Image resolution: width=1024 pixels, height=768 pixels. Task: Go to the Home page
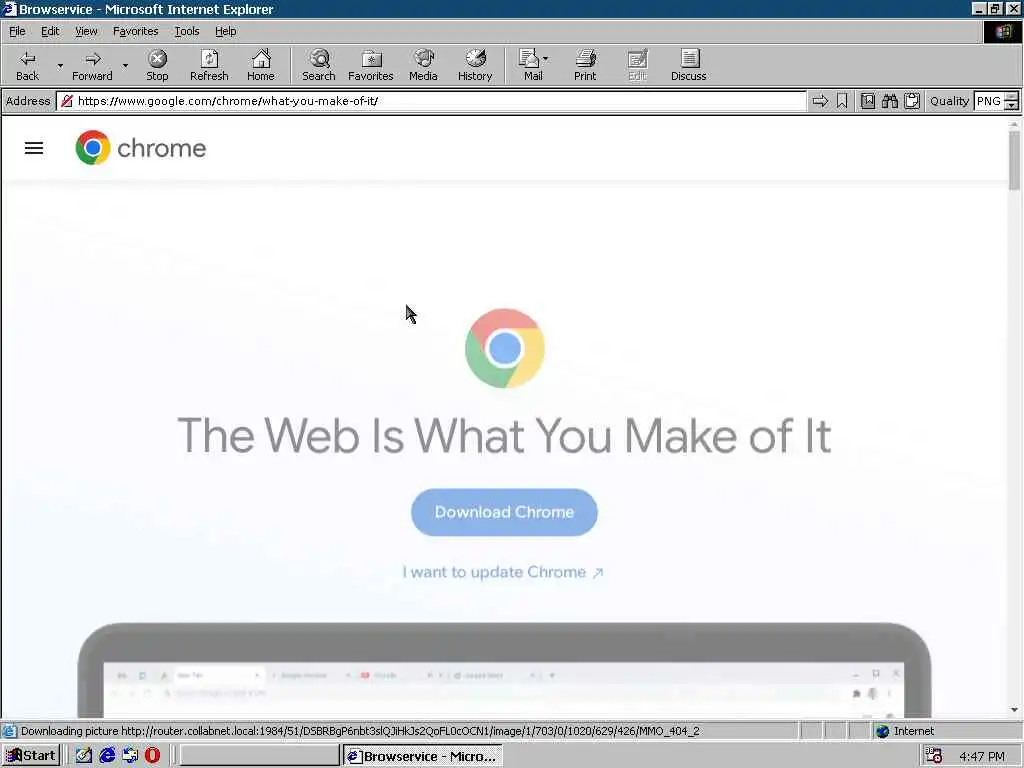click(261, 65)
